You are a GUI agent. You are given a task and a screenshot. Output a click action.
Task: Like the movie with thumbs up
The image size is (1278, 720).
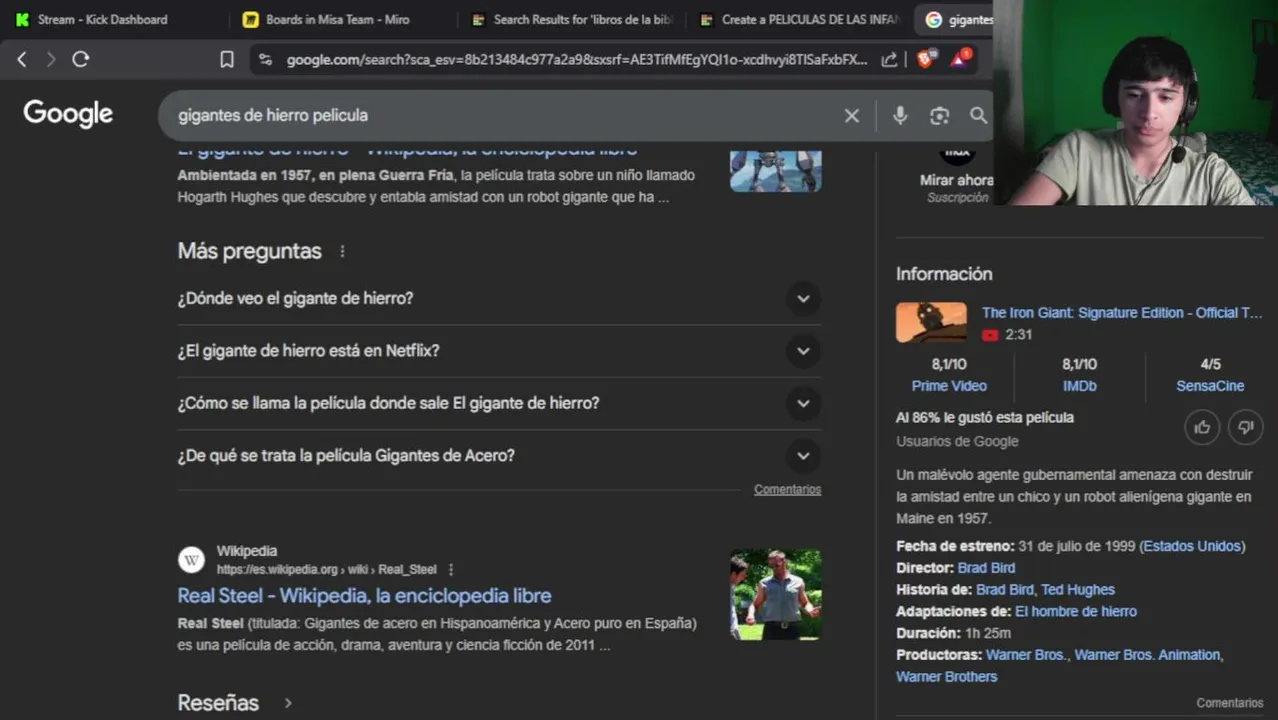[x=1202, y=428]
